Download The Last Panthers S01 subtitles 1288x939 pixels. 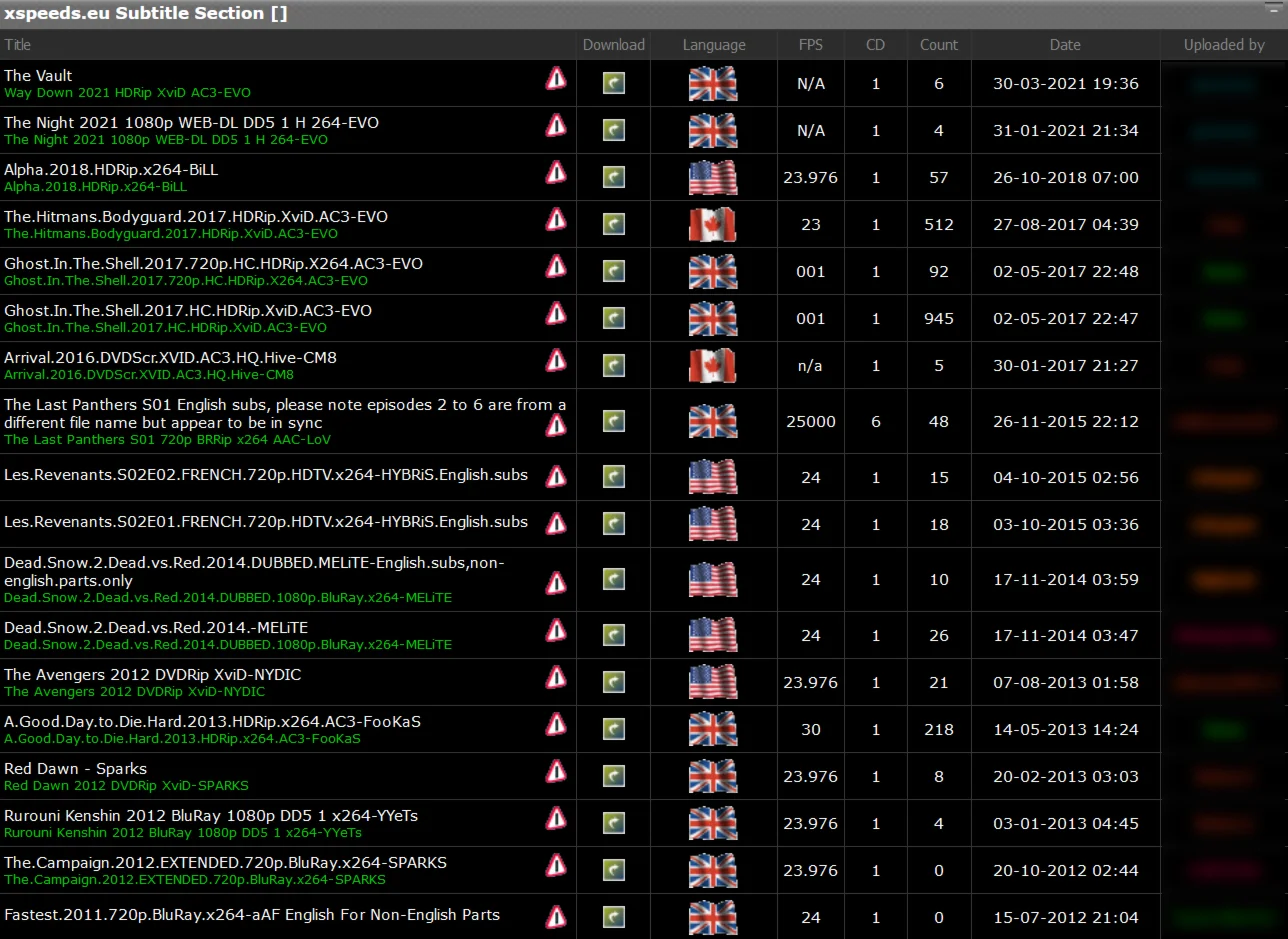[x=614, y=421]
